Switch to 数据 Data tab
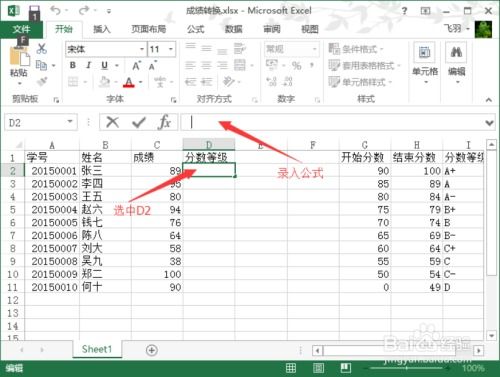Screen dimensions: 500x377 click(233, 29)
